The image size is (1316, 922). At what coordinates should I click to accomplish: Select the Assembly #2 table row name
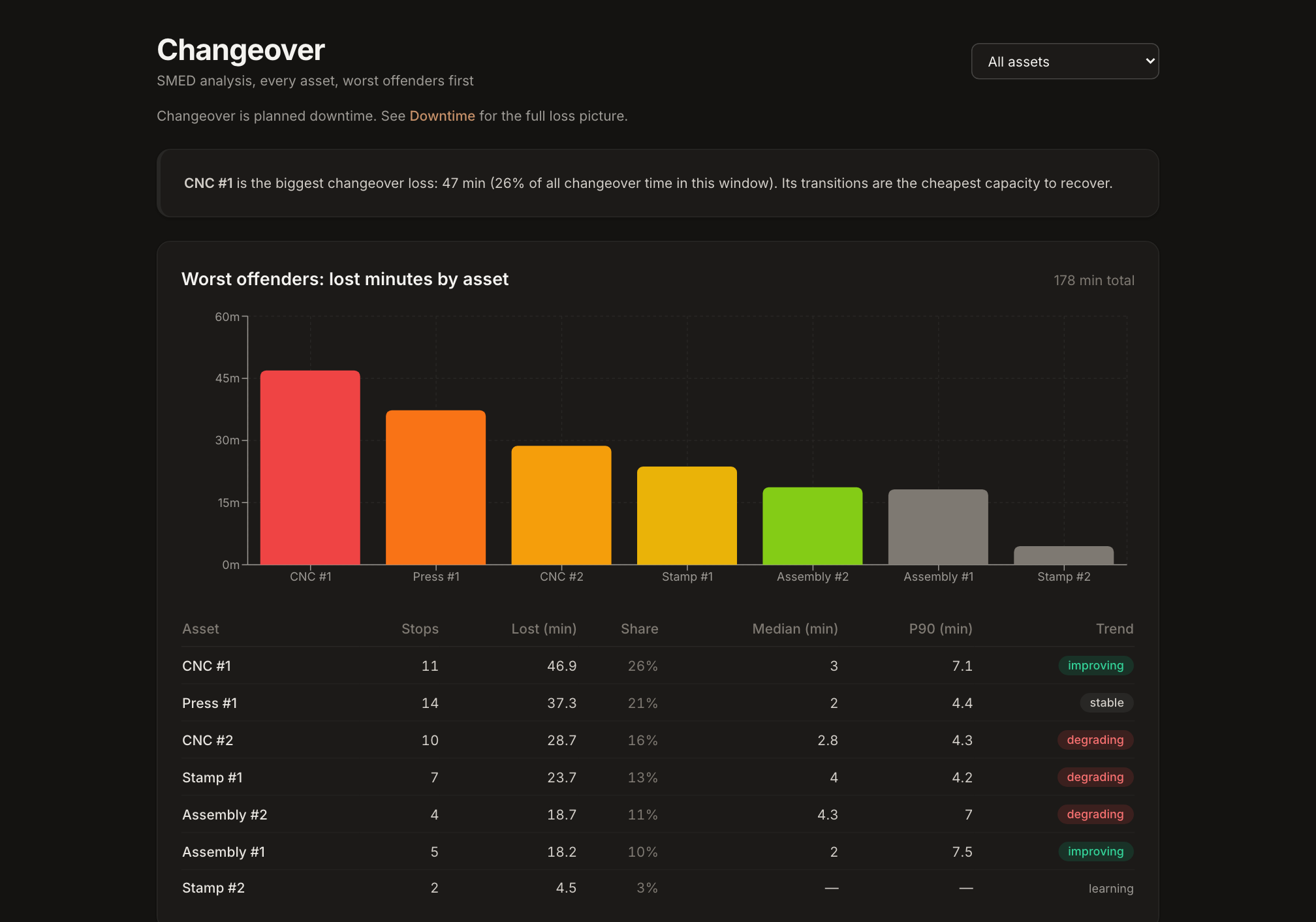225,815
